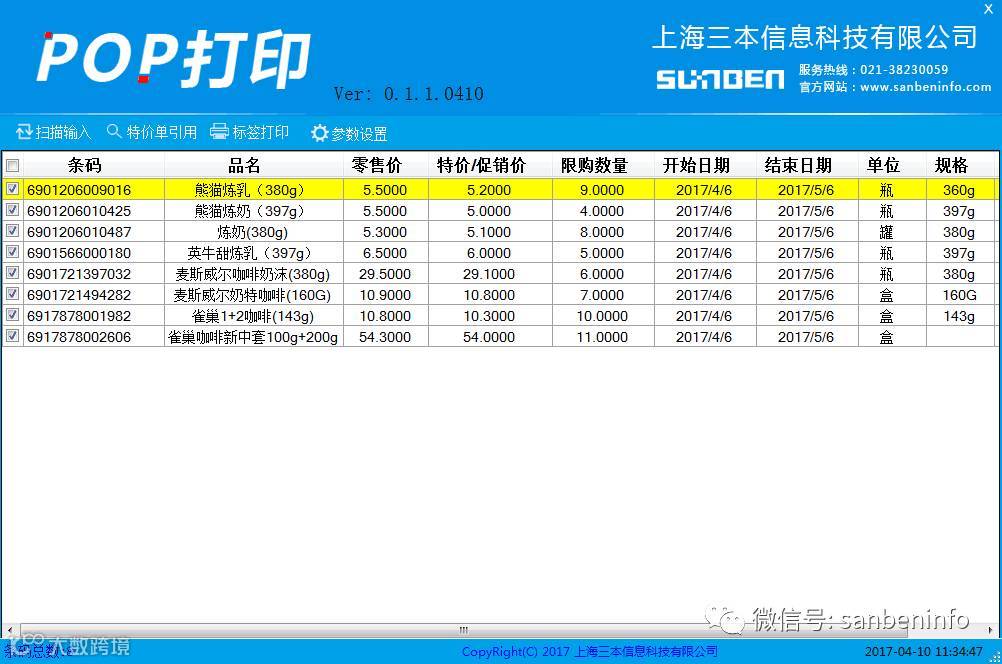Click promo price cell 54.0000
The width and height of the screenshot is (1002, 664).
pos(489,337)
